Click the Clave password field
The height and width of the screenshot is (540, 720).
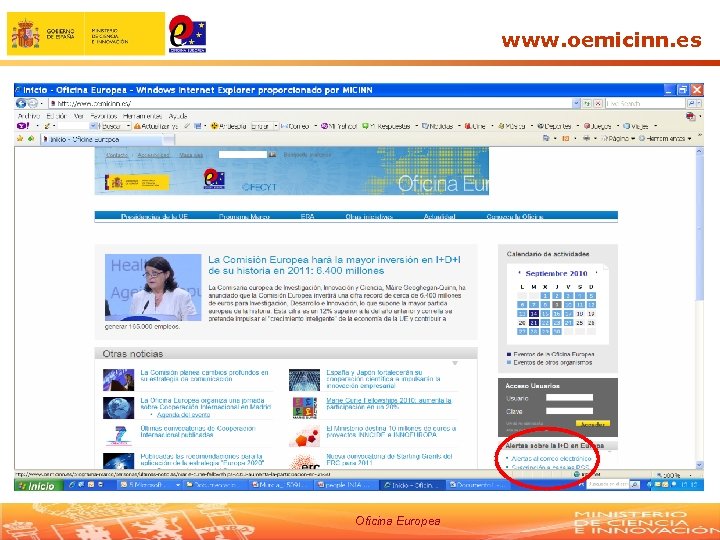569,411
